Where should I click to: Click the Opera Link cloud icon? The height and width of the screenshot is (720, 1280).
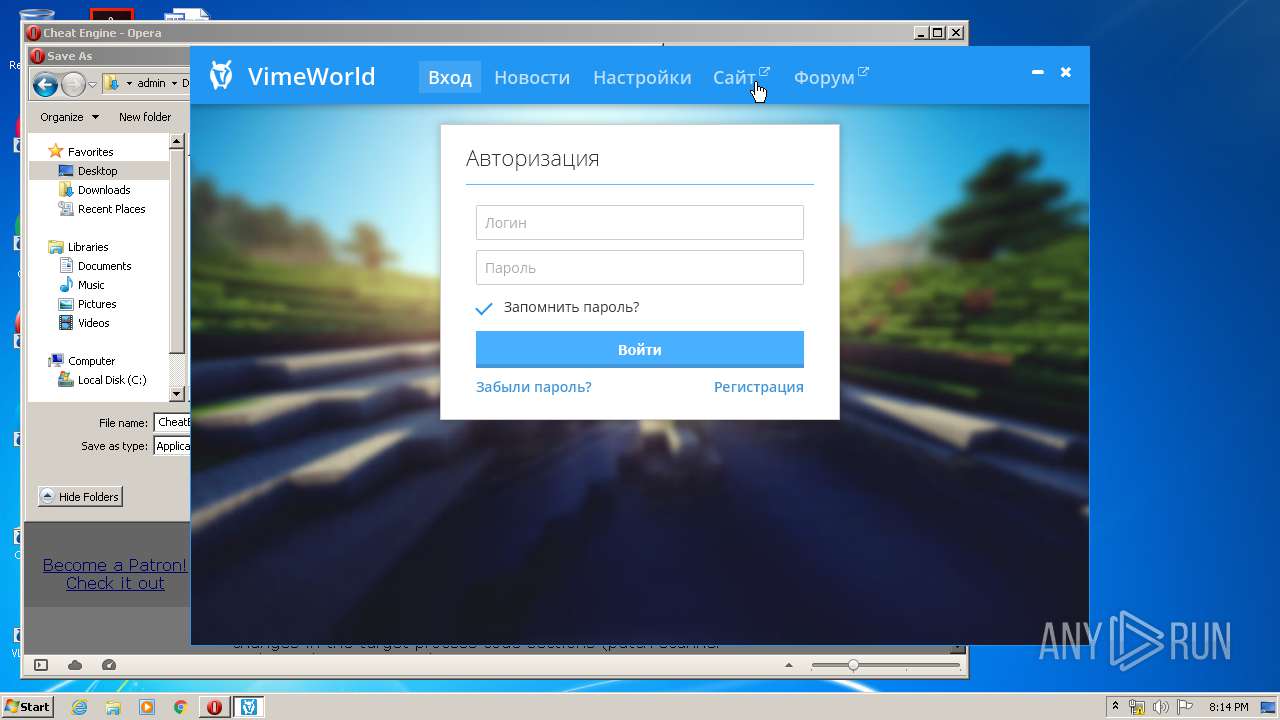pos(75,665)
